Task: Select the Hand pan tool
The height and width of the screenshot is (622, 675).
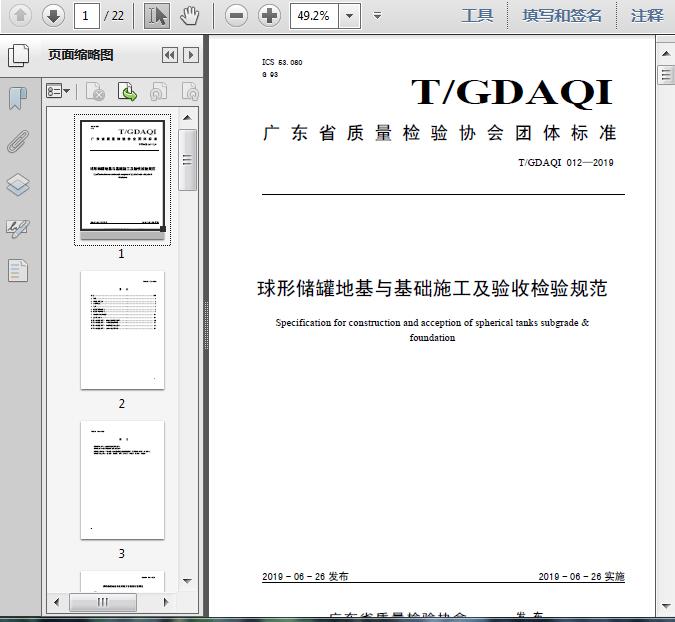Action: click(x=189, y=16)
